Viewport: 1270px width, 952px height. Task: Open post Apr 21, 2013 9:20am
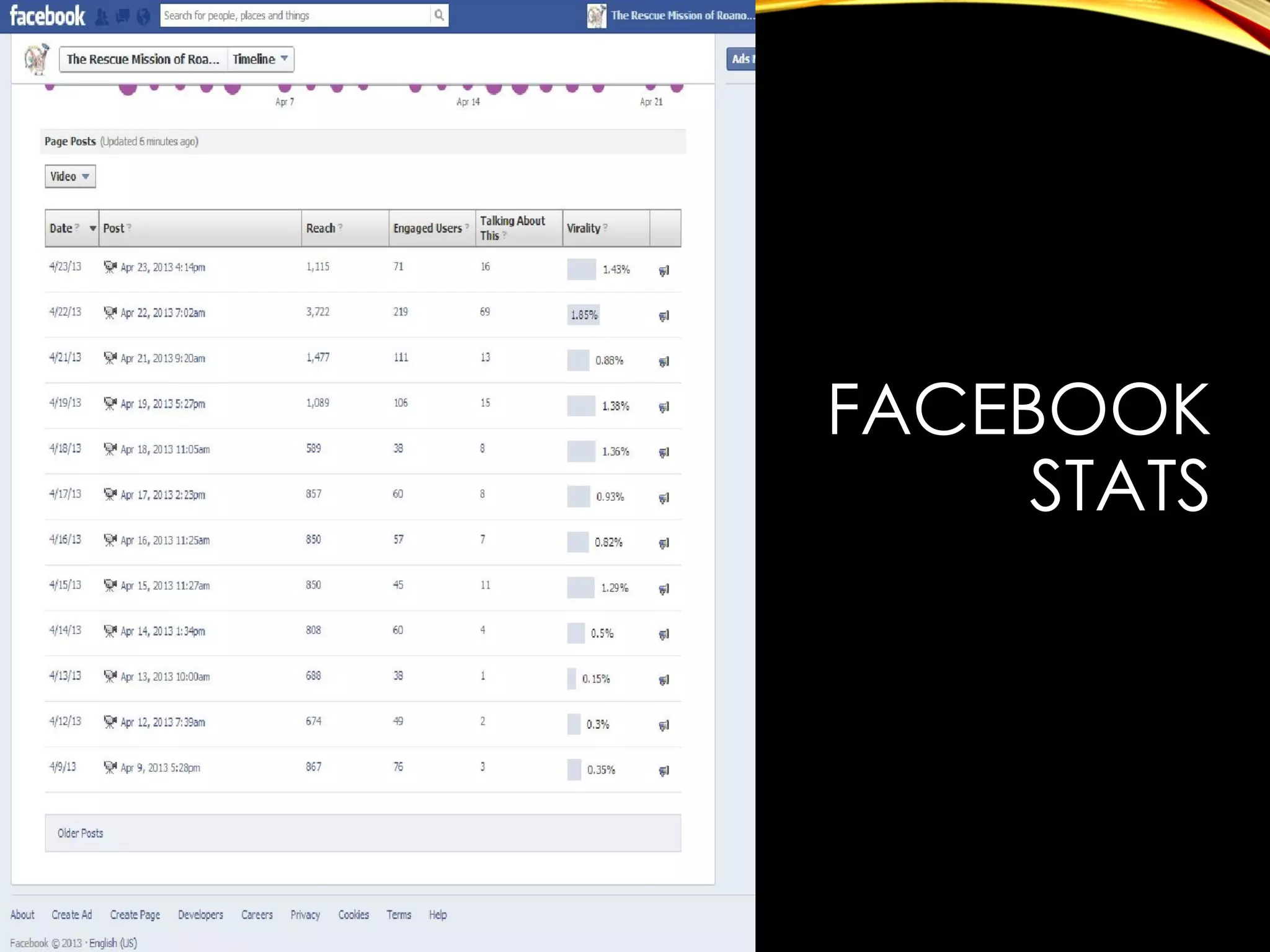[x=163, y=358]
